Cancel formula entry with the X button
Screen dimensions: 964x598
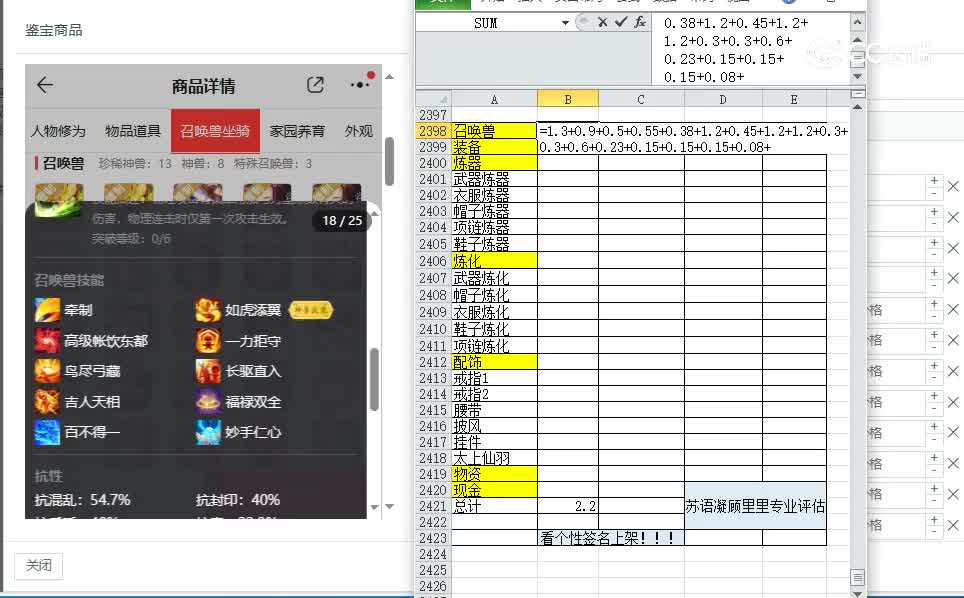[602, 22]
